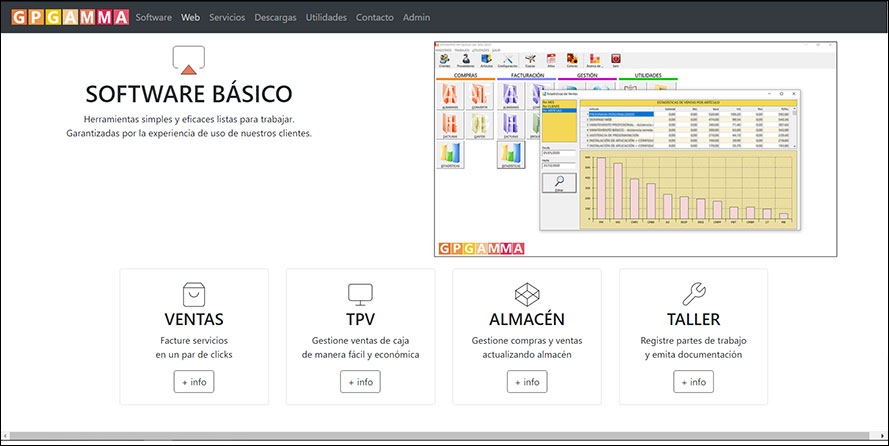Open the Utilidades nav item
889x446 pixels.
point(326,18)
